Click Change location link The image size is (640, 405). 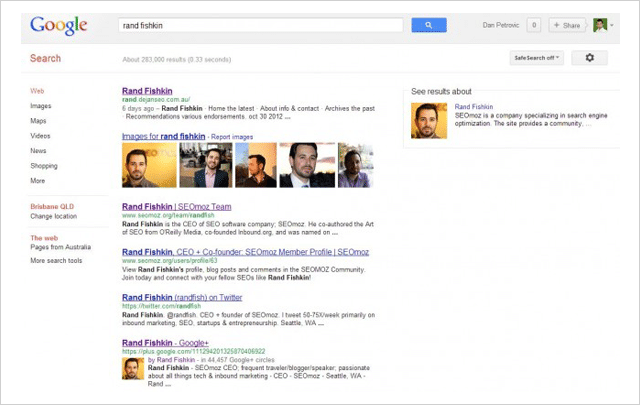[x=53, y=216]
